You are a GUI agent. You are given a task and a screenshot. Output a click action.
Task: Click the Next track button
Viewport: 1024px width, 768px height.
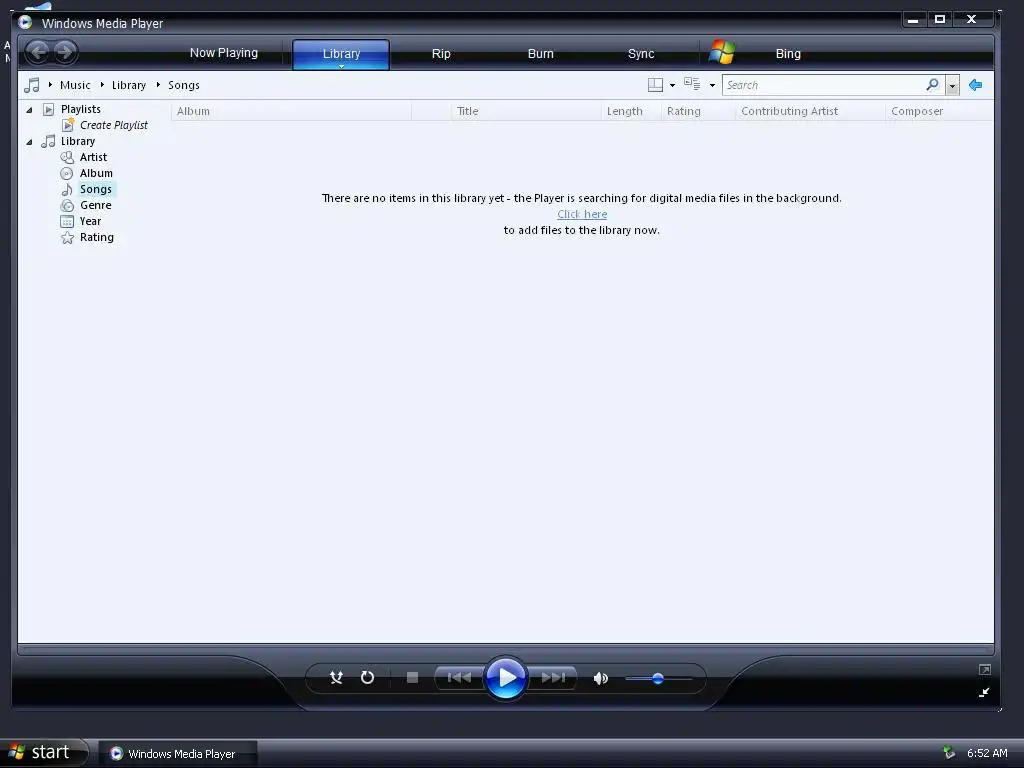pos(552,678)
